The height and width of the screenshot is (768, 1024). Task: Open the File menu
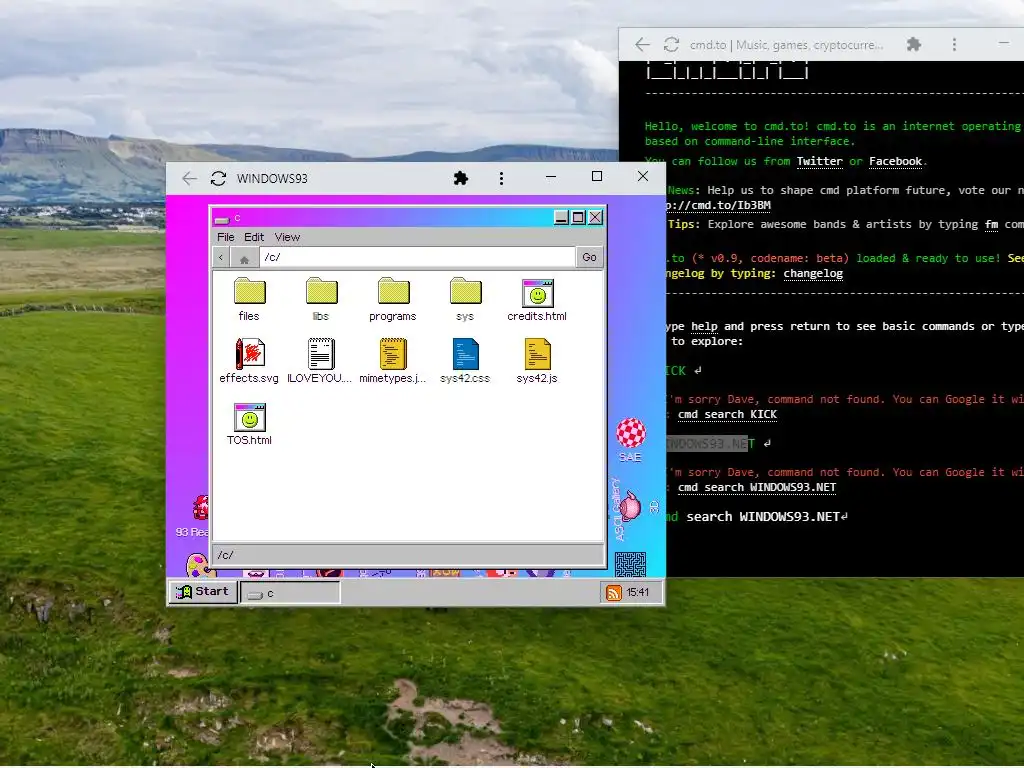click(x=225, y=237)
